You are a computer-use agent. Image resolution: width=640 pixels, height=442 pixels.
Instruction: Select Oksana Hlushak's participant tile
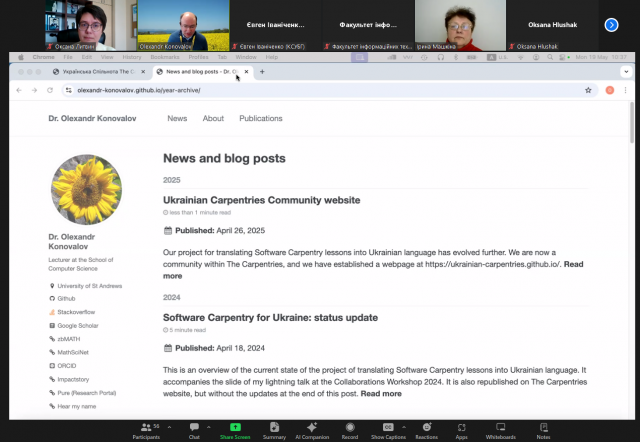tap(552, 25)
